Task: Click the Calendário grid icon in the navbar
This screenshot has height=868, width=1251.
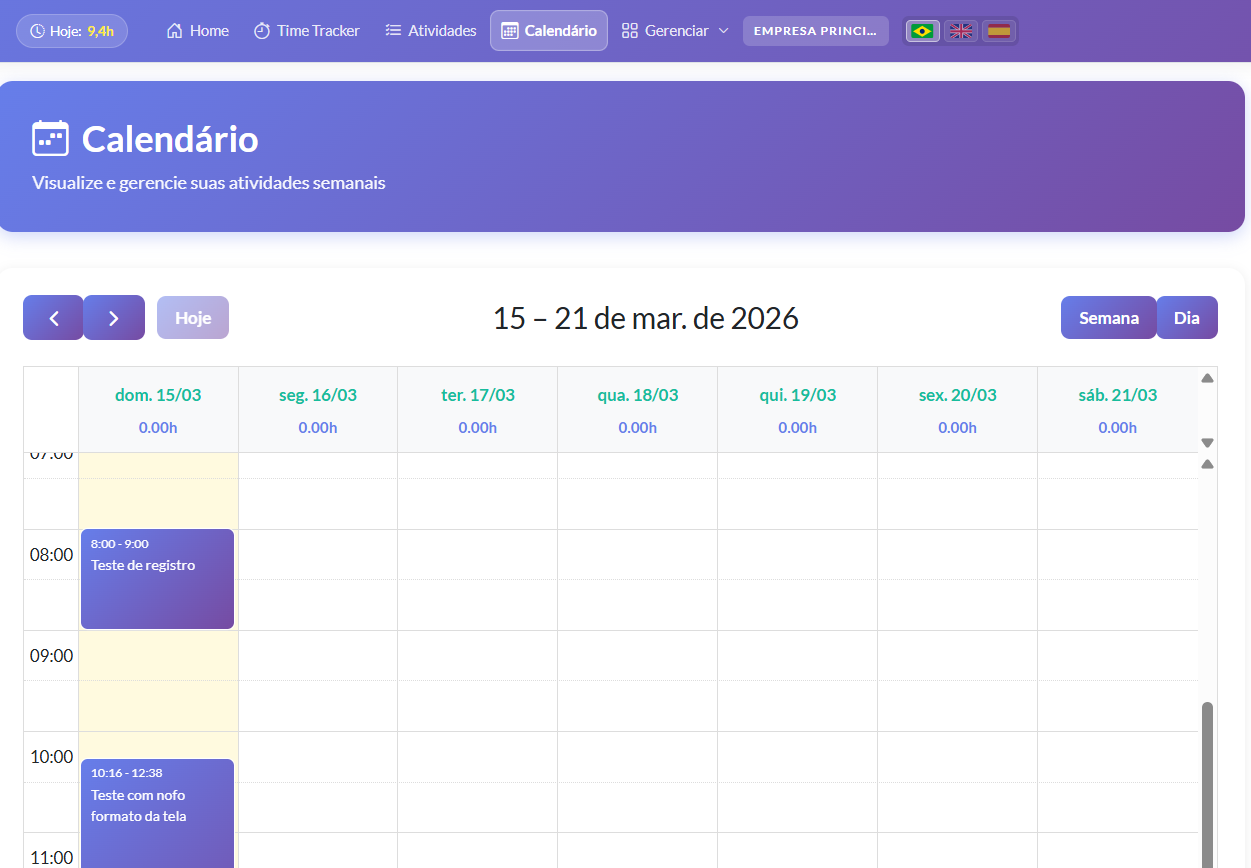Action: tap(512, 30)
